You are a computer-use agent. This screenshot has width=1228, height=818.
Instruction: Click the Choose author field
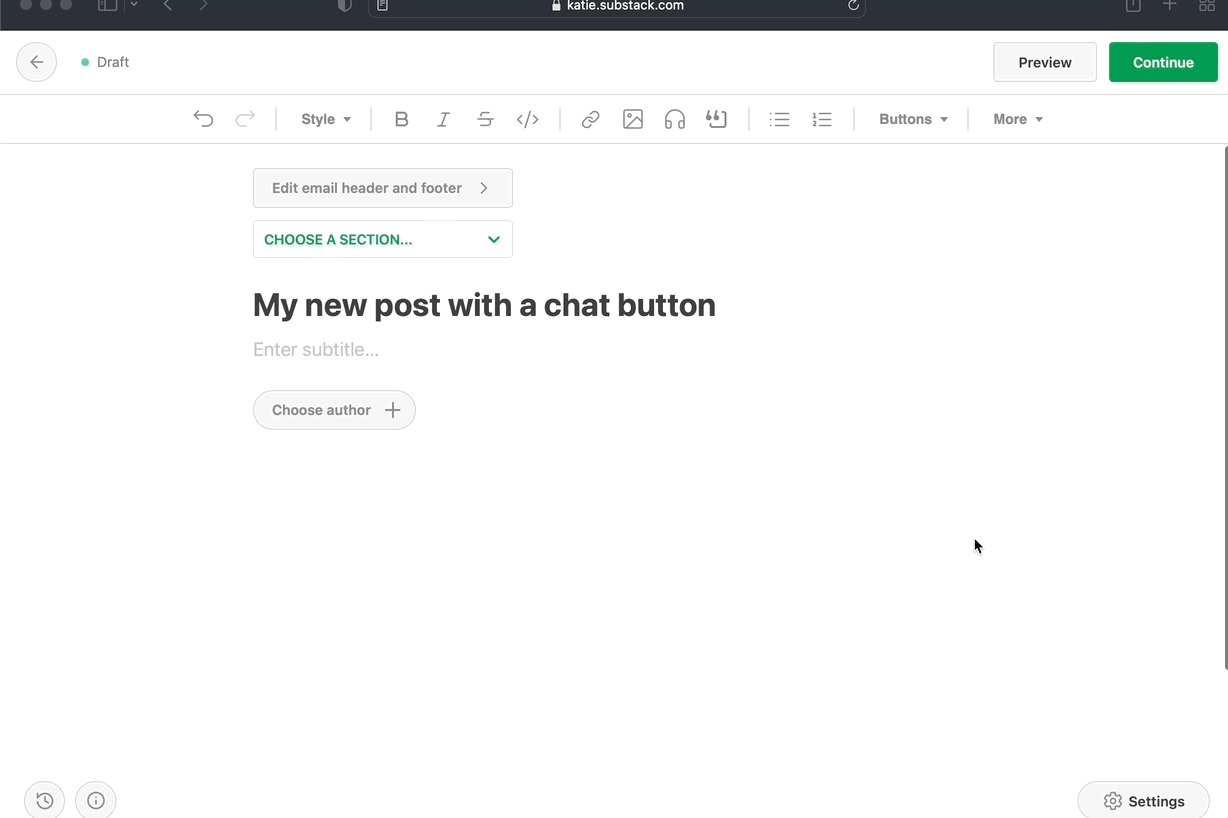click(334, 410)
